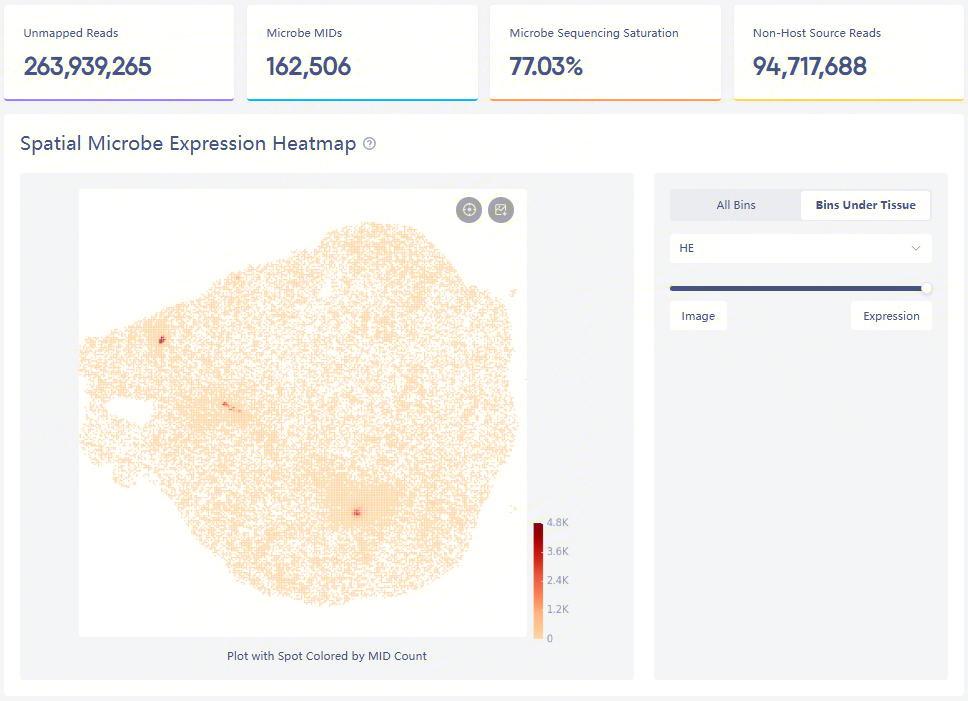Screen dimensions: 968x701
Task: Click the opacity slider handle at right end
Action: point(926,288)
